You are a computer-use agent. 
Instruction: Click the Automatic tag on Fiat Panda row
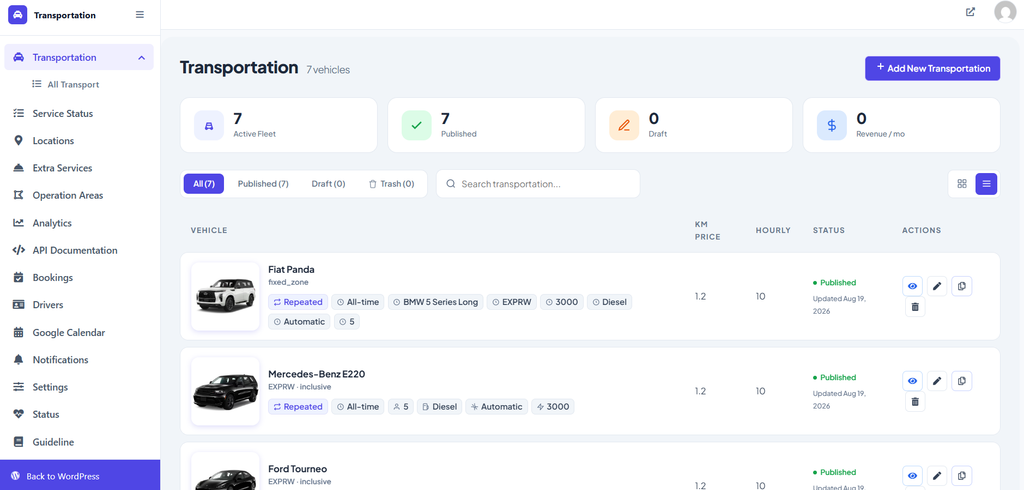point(299,321)
